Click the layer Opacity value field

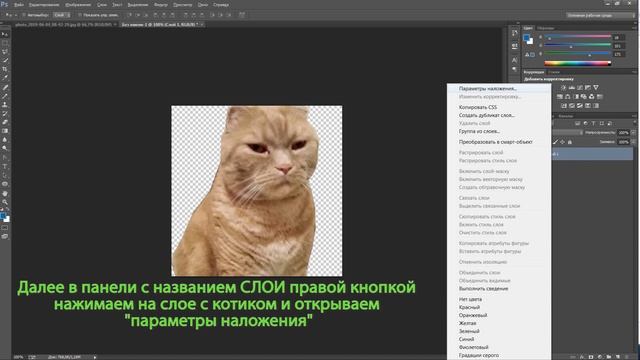click(623, 133)
